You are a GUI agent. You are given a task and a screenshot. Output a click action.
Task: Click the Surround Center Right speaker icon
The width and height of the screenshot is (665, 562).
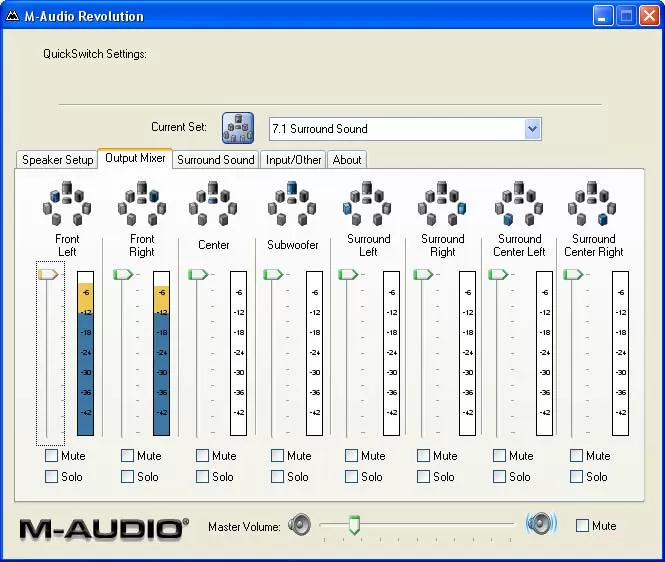pyautogui.click(x=592, y=204)
